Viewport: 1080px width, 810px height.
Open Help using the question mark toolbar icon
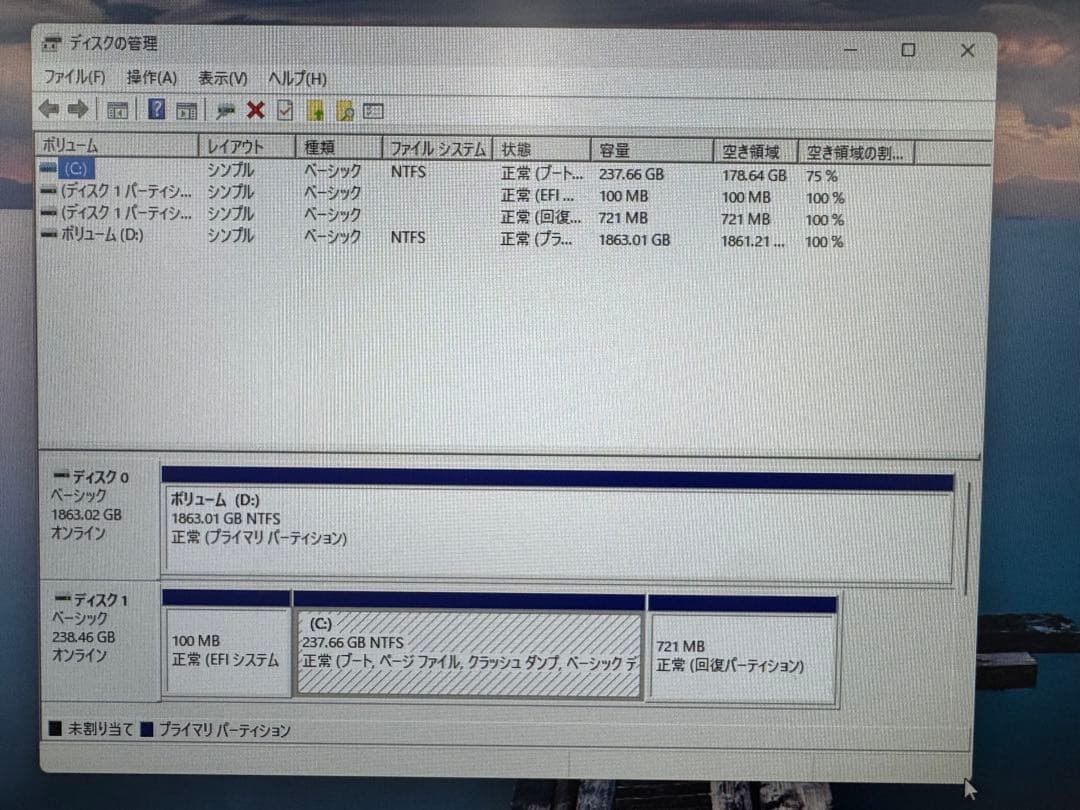coord(157,110)
